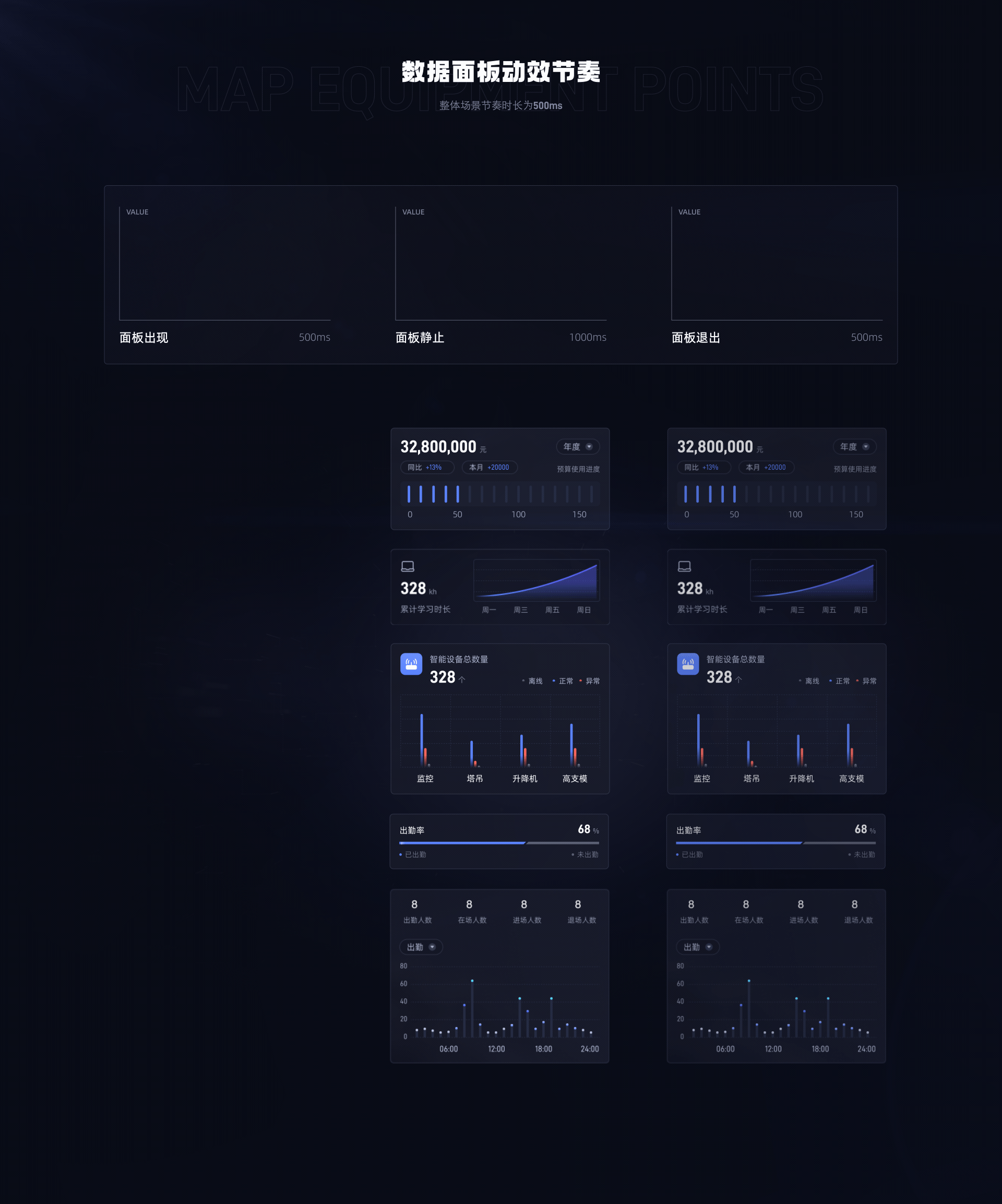Viewport: 1002px width, 1204px height.
Task: Toggle the 未出勤 legend in the left 出勤率 card
Action: 585,855
